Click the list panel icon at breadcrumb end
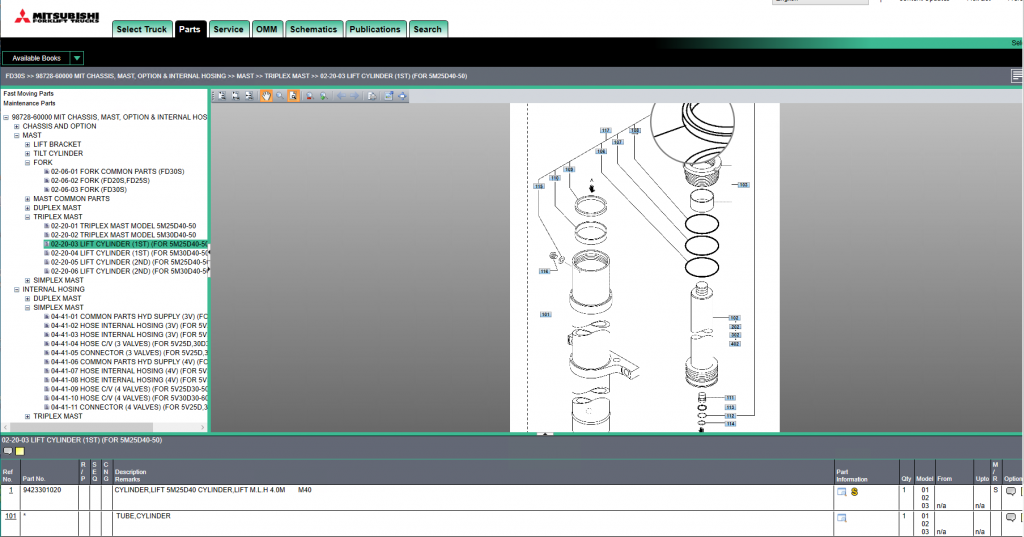Screen dimensions: 1024x537 coord(1017,76)
